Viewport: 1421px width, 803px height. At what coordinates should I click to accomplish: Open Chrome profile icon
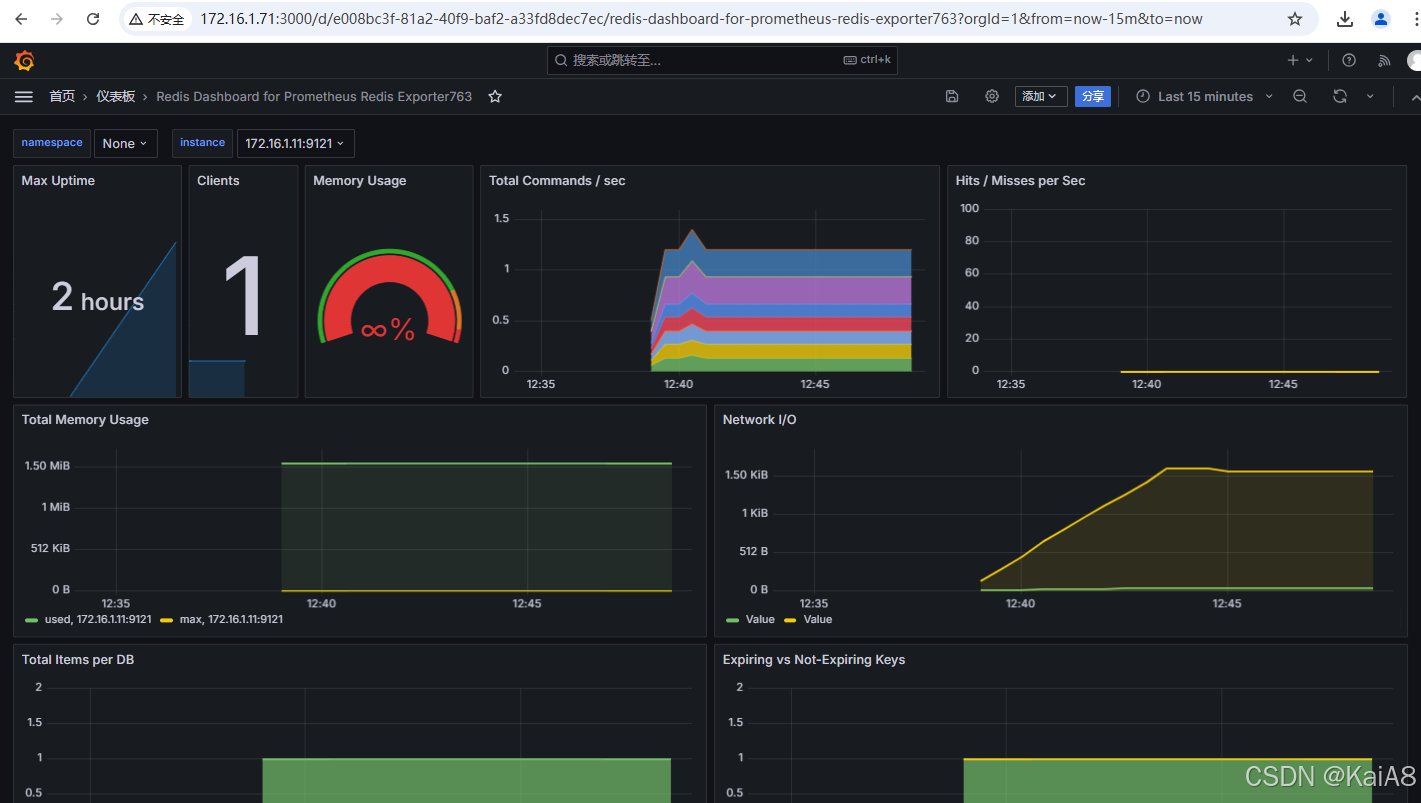click(1381, 19)
